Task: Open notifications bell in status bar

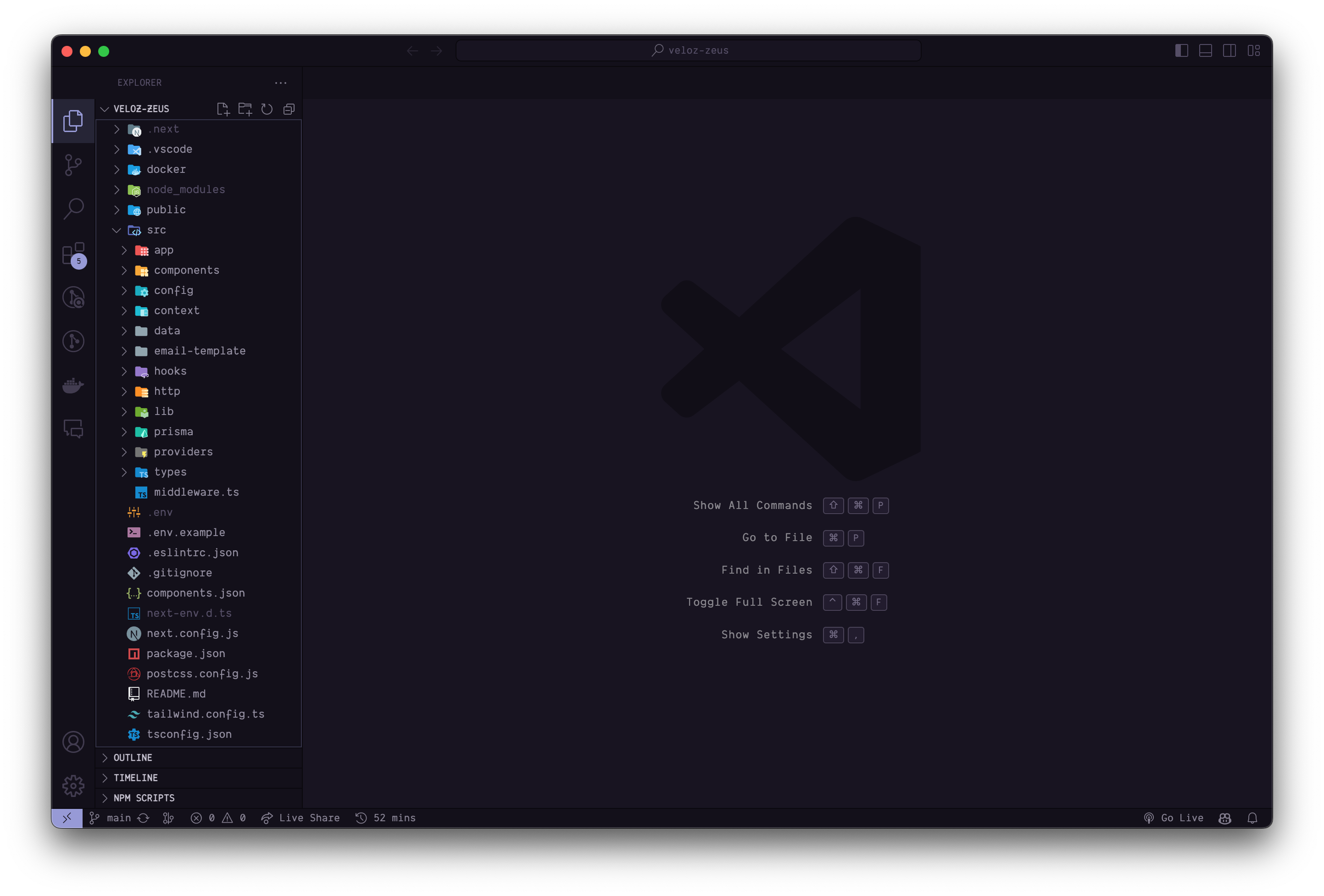Action: (1252, 818)
